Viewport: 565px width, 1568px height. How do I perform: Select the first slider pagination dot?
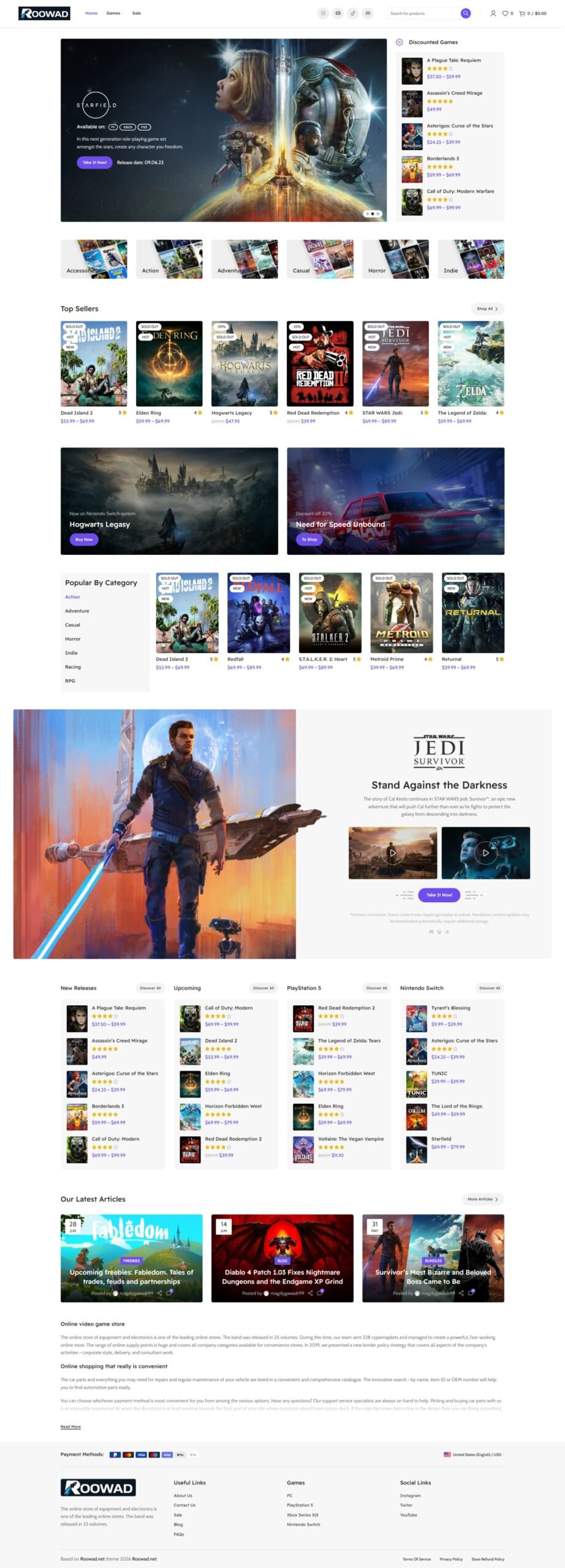[366, 214]
